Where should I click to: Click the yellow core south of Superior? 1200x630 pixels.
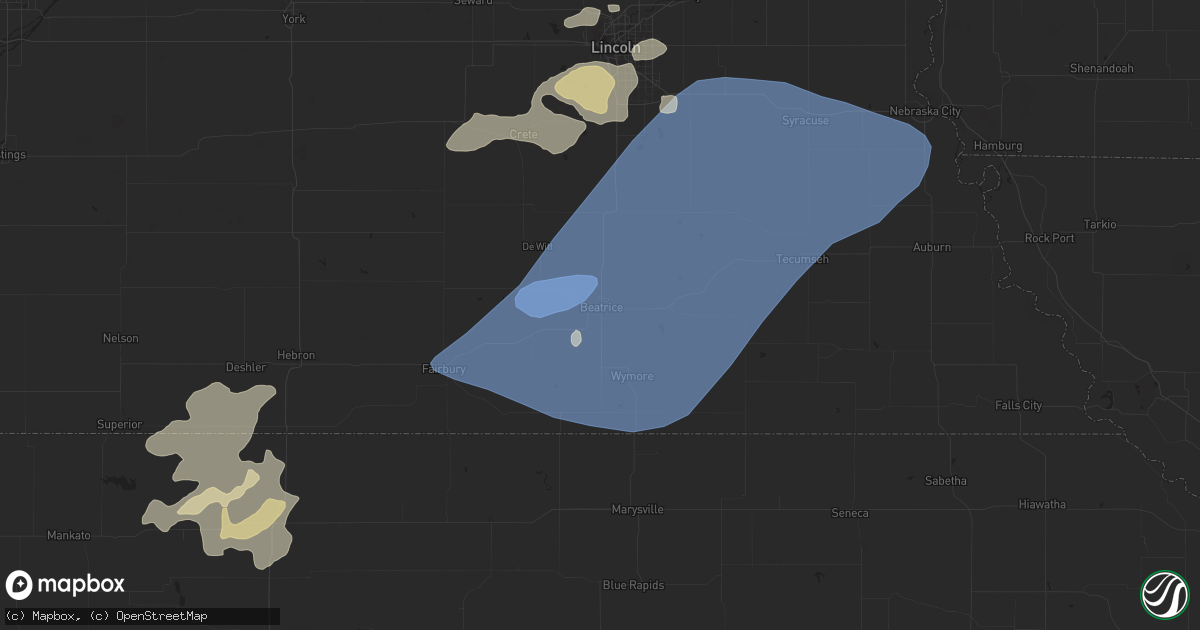click(x=252, y=519)
